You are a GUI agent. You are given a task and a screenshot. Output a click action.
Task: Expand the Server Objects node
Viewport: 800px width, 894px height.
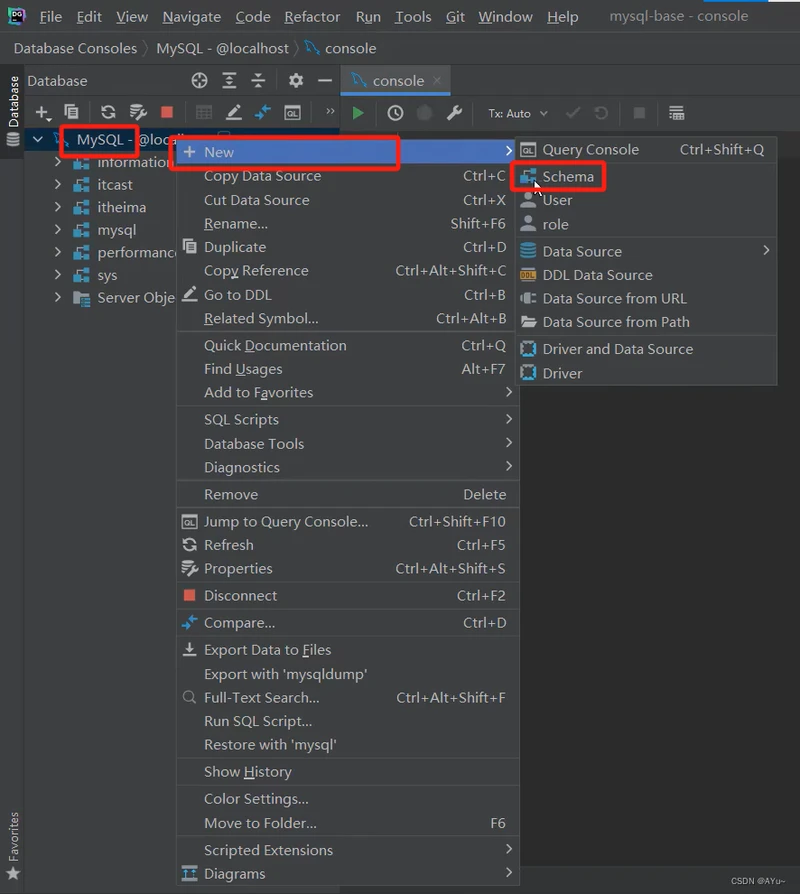58,297
